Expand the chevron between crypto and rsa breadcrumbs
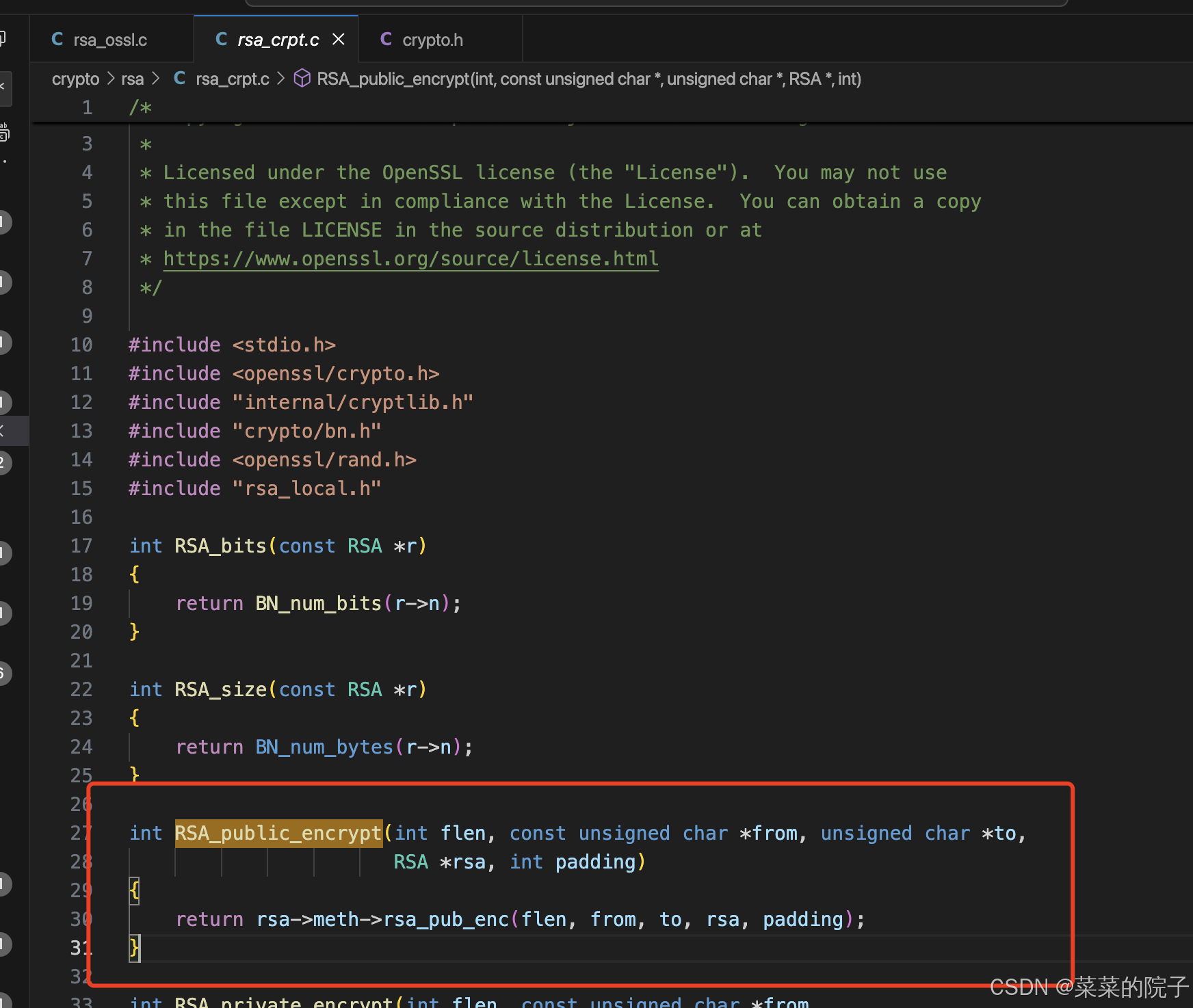This screenshot has height=1008, width=1193. [x=111, y=79]
